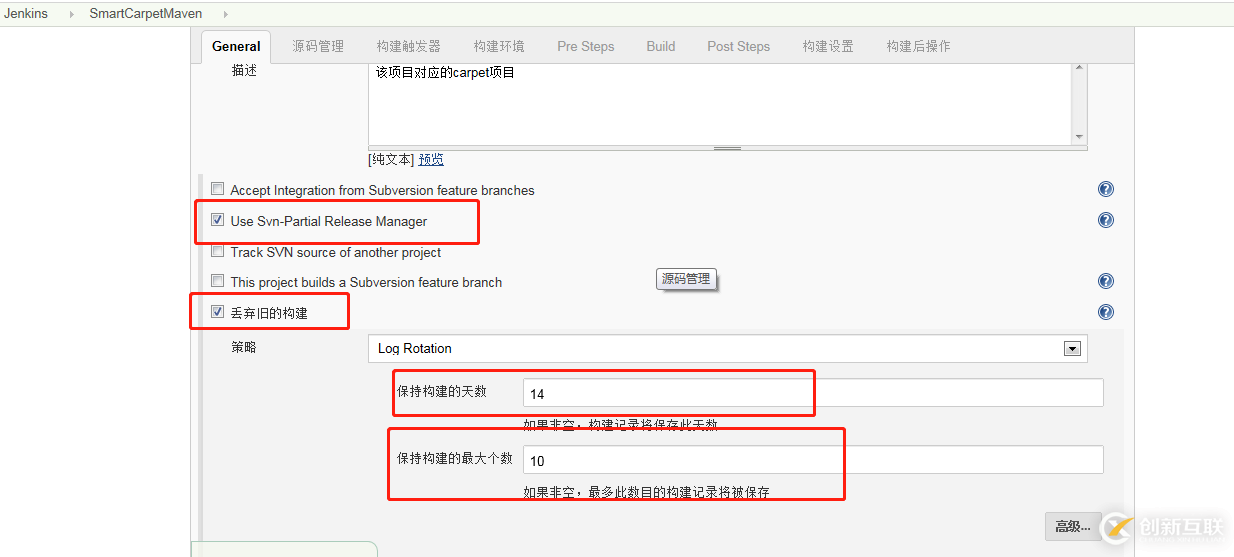This screenshot has width=1234, height=557.
Task: Open the 构建后操作 tab
Action: (918, 46)
